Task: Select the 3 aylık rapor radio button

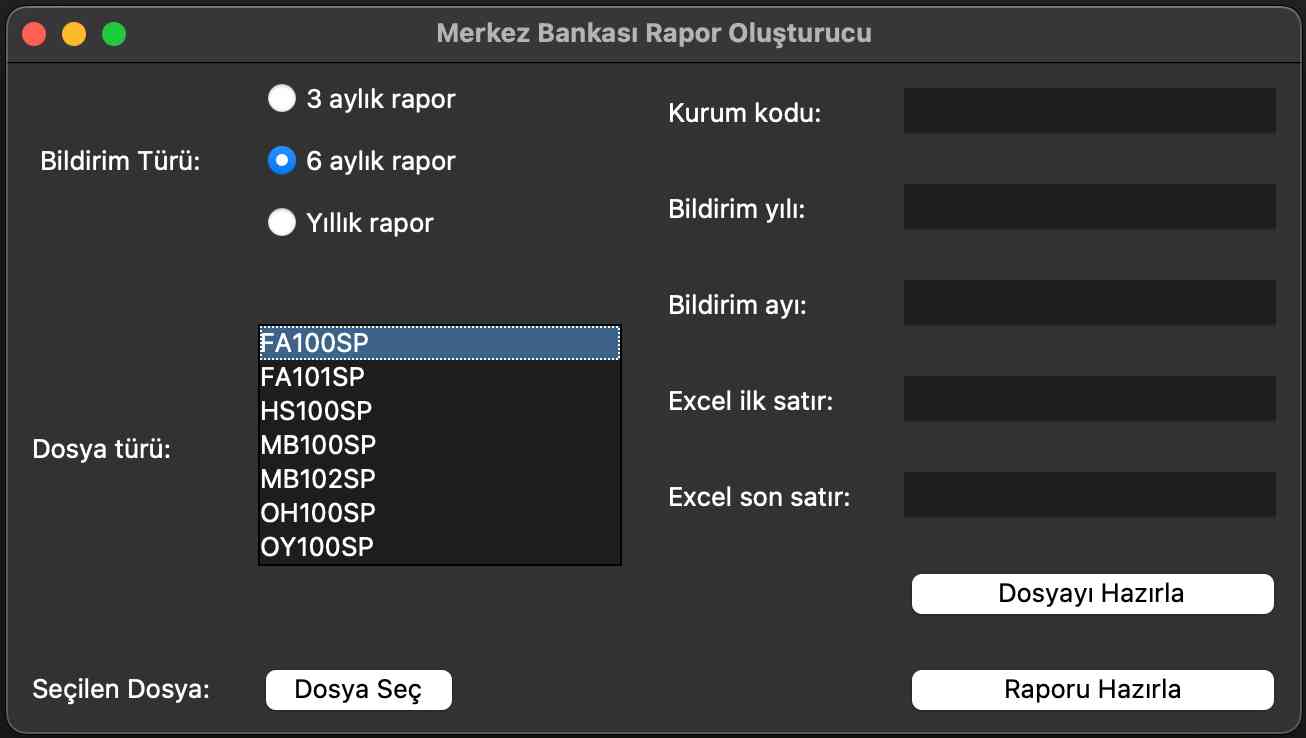Action: (x=282, y=99)
